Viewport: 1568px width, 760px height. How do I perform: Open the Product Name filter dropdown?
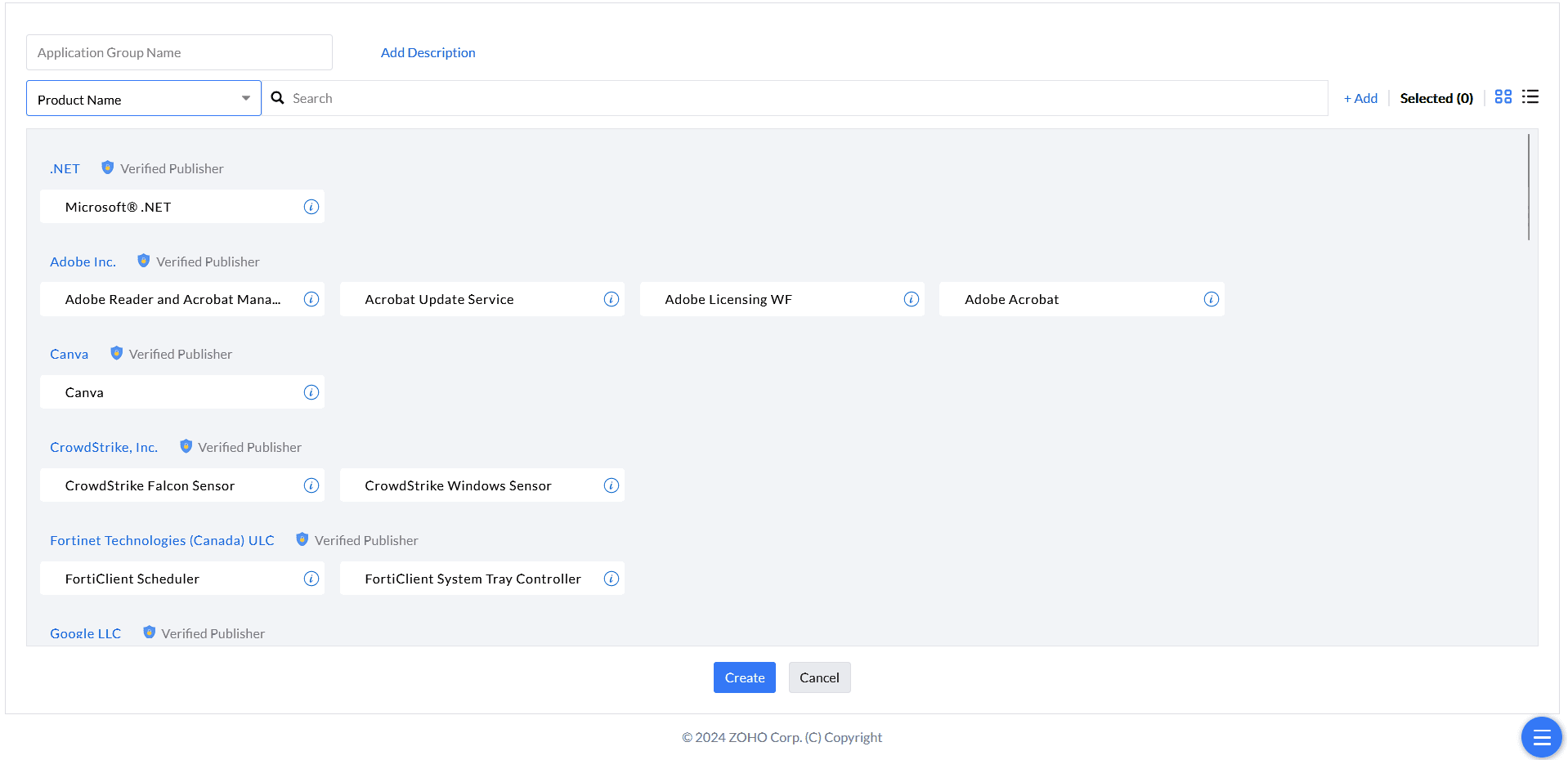click(144, 98)
